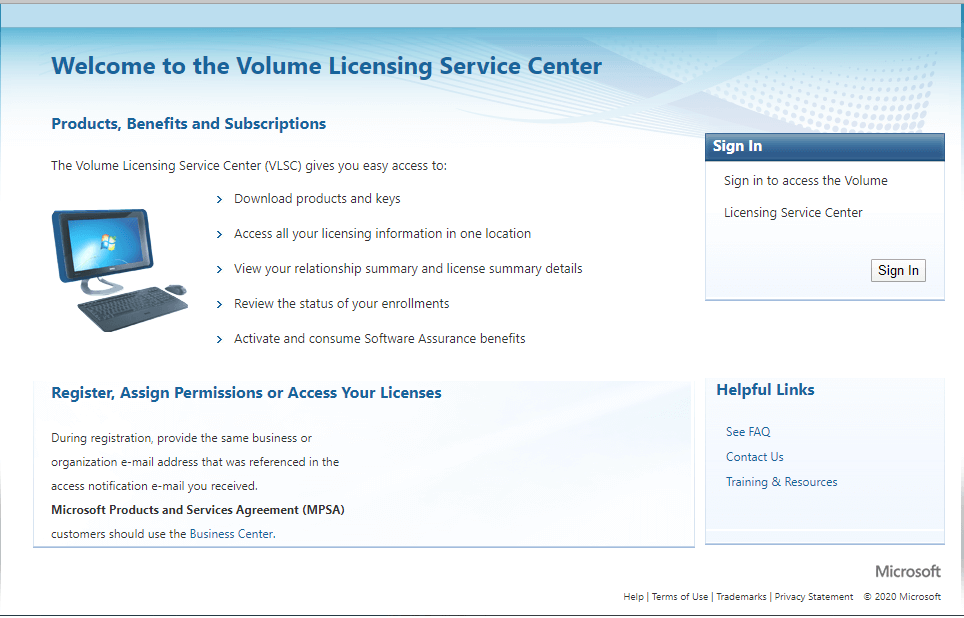Screen dimensions: 964x618
Task: Click chevron beside Download products and keys
Action: tap(219, 199)
